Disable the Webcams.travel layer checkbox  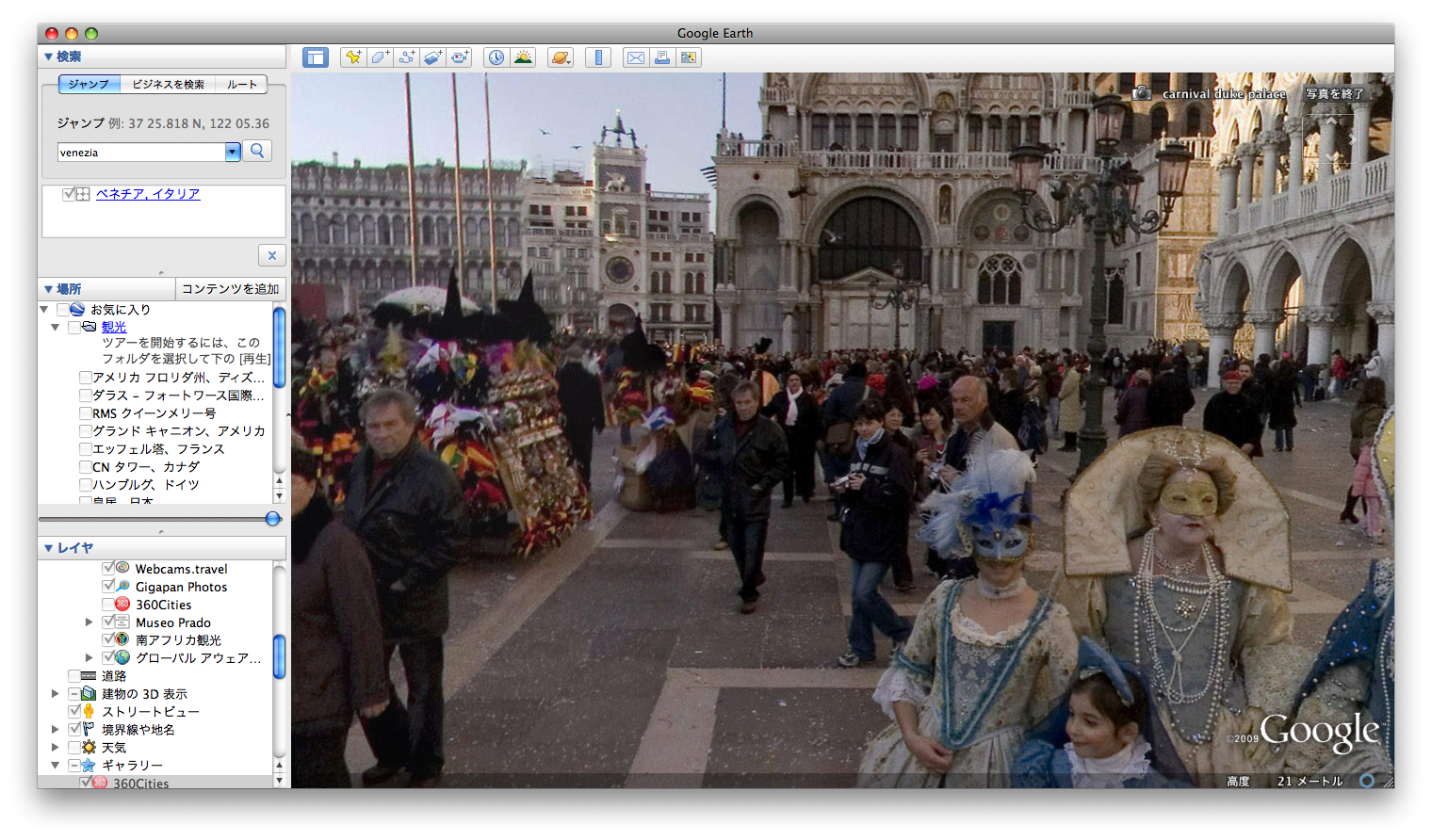(x=108, y=568)
